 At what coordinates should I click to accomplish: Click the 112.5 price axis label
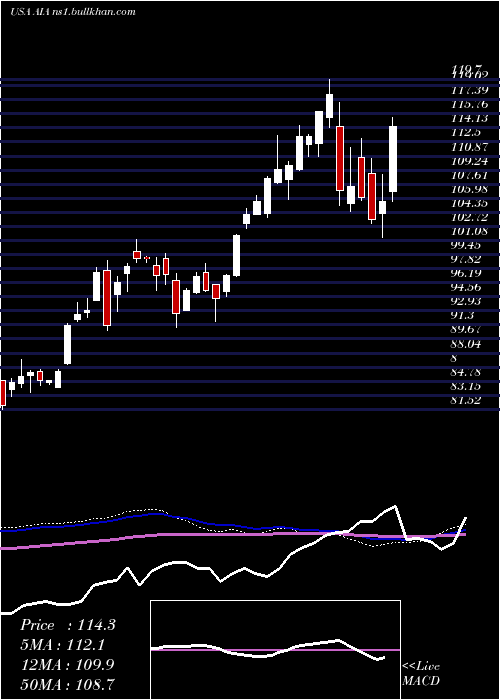point(466,133)
